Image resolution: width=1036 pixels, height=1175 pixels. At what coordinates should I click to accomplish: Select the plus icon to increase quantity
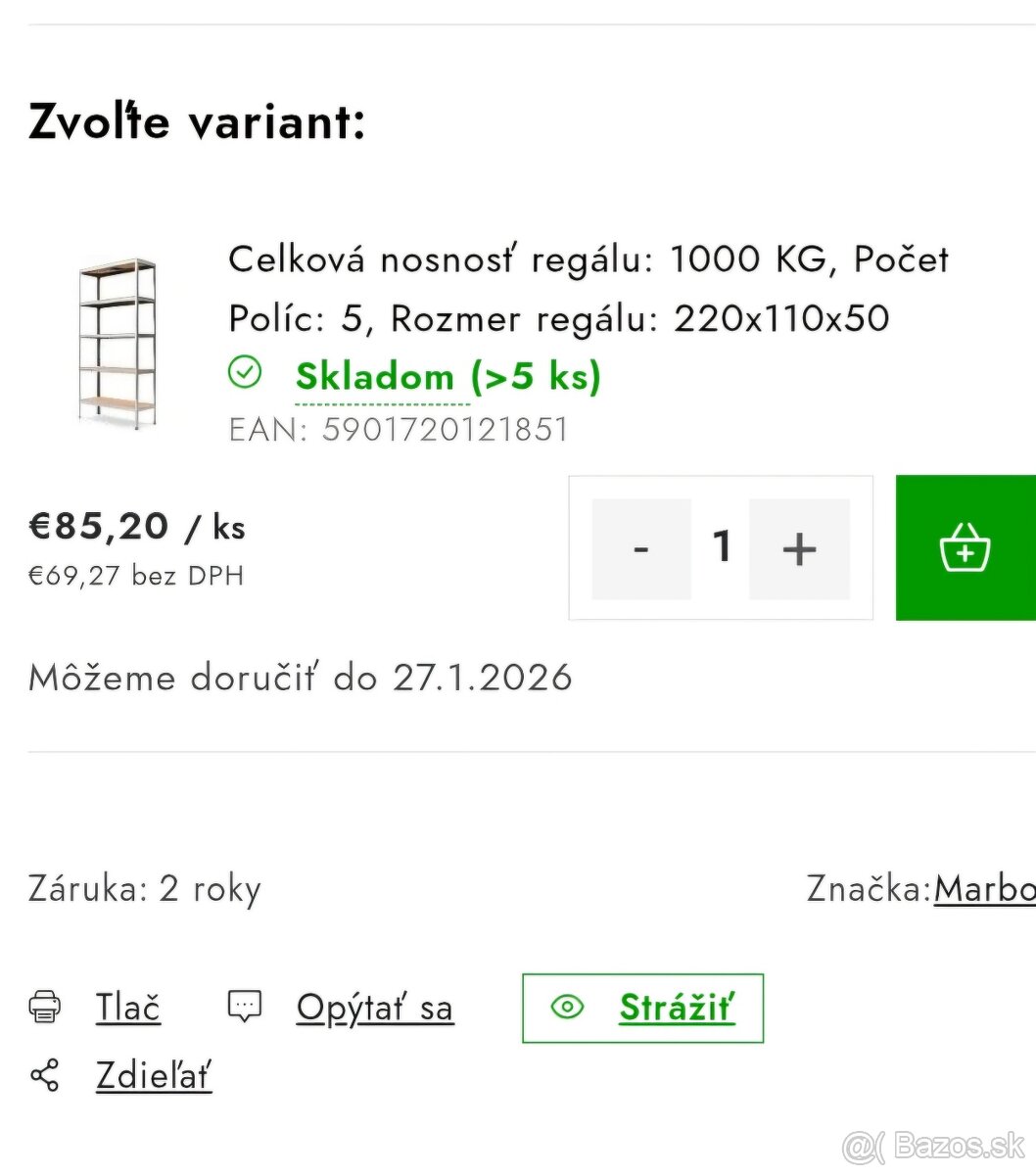pos(800,547)
